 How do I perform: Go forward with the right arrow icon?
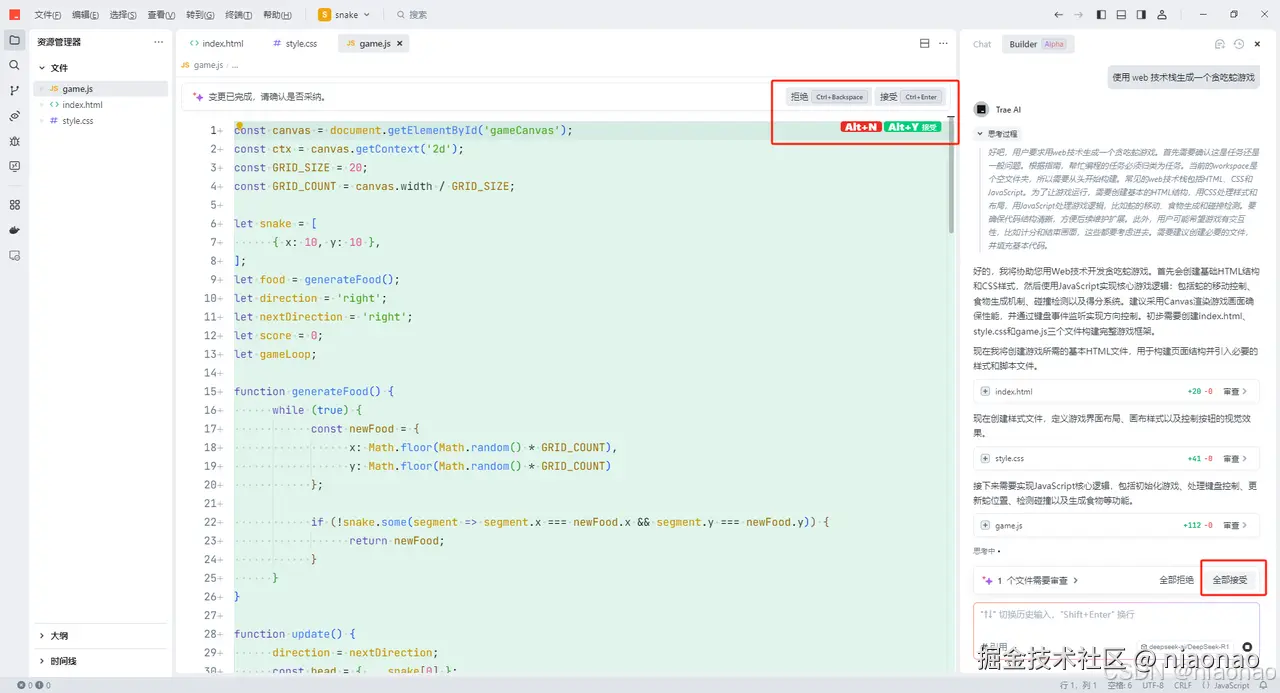[x=1078, y=15]
